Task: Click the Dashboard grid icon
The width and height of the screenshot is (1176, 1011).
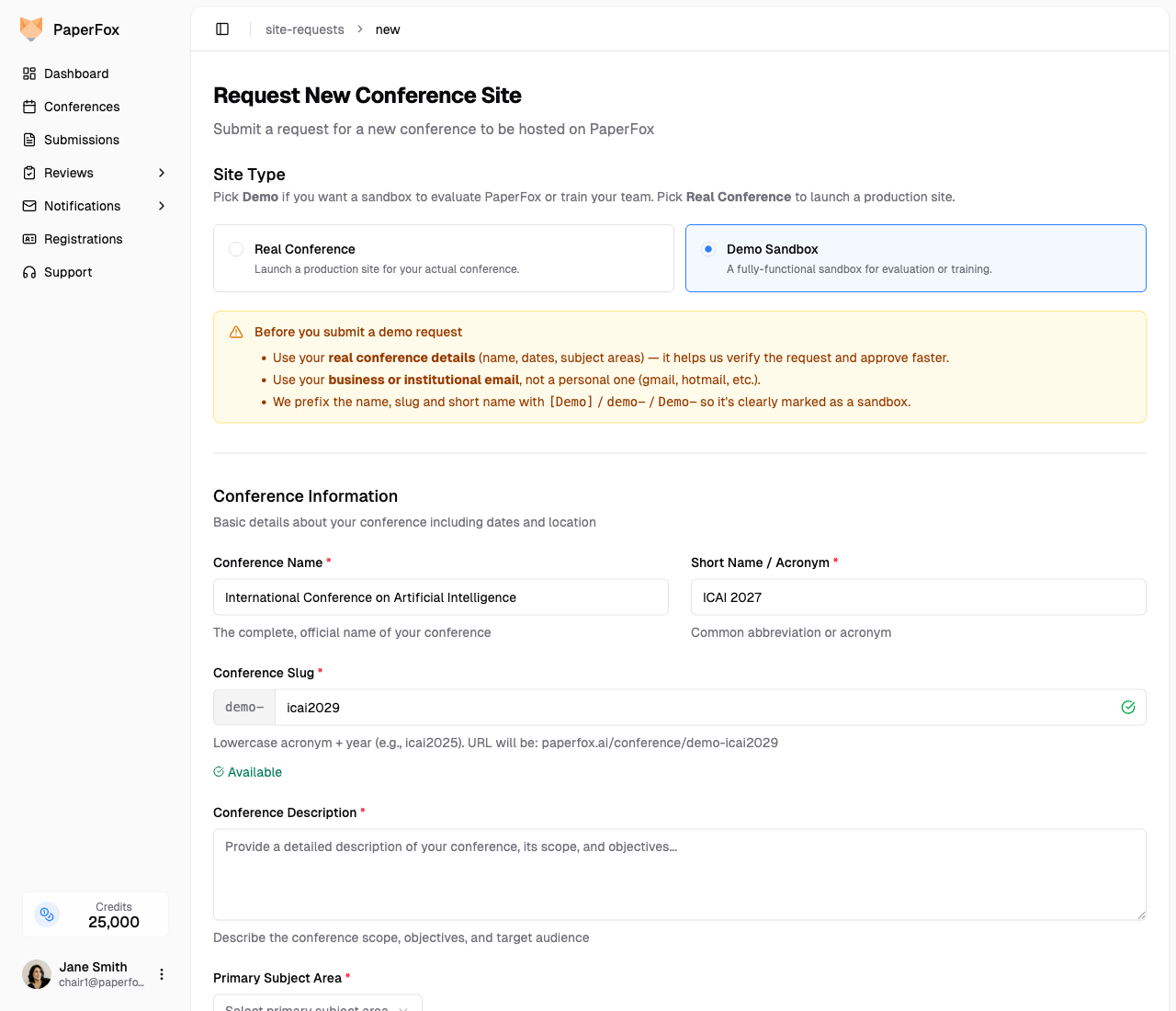Action: [29, 74]
